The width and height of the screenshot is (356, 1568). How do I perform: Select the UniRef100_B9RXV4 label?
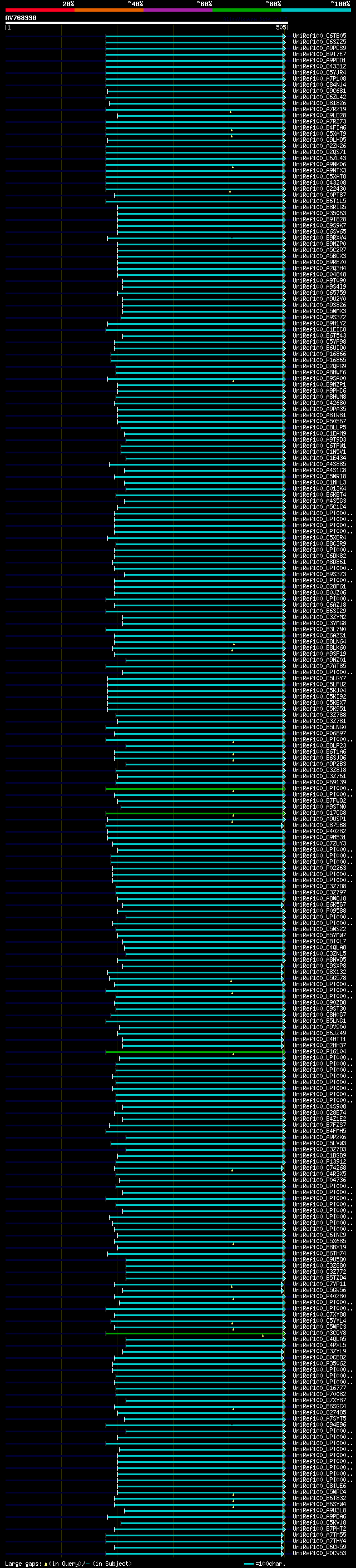click(x=319, y=238)
